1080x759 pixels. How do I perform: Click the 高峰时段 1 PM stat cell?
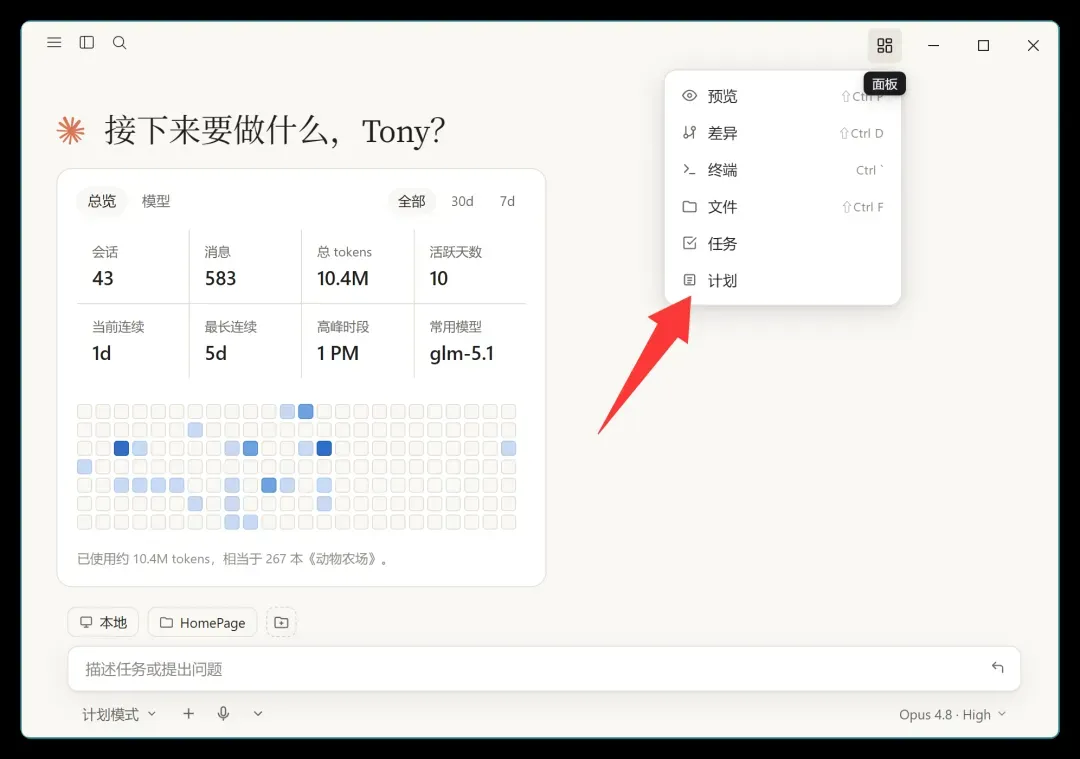(357, 341)
